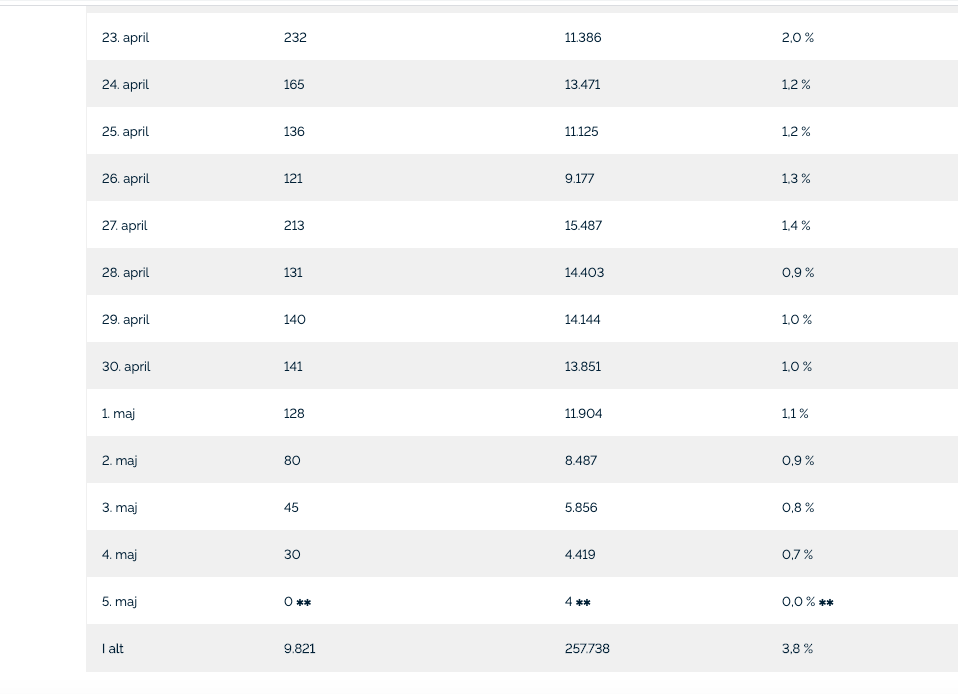Viewport: 958px width, 694px height.
Task: Select the 232 value for 23. april
Action: point(295,37)
